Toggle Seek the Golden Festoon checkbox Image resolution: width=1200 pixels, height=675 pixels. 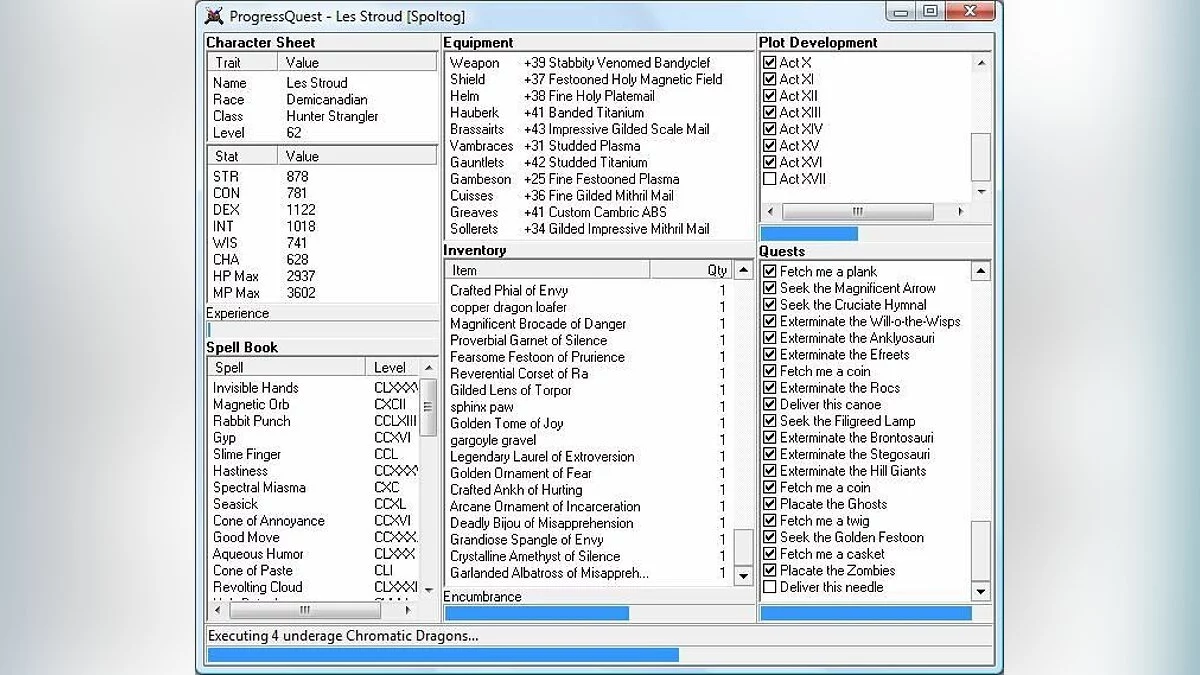click(x=769, y=537)
